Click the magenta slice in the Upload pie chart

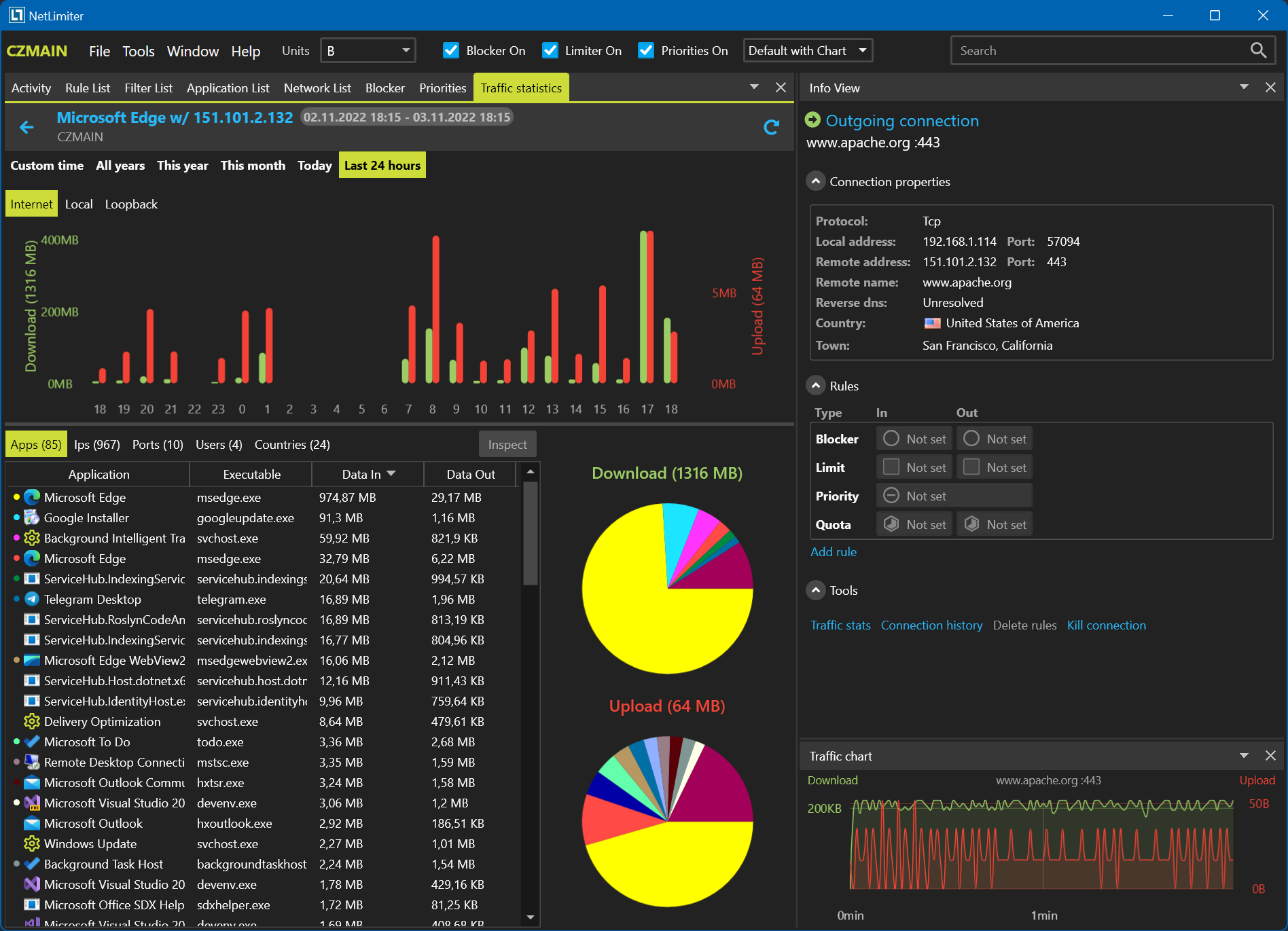[x=720, y=788]
